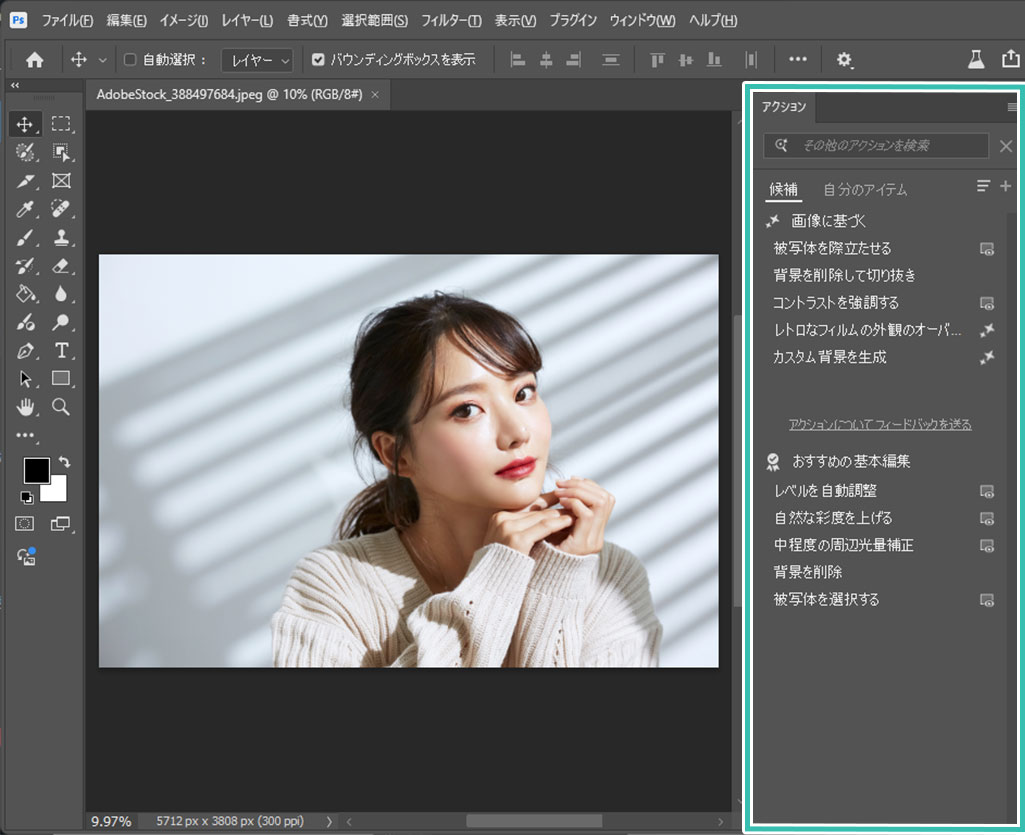
Task: Collapse the toolbox double-arrow
Action: click(x=14, y=85)
